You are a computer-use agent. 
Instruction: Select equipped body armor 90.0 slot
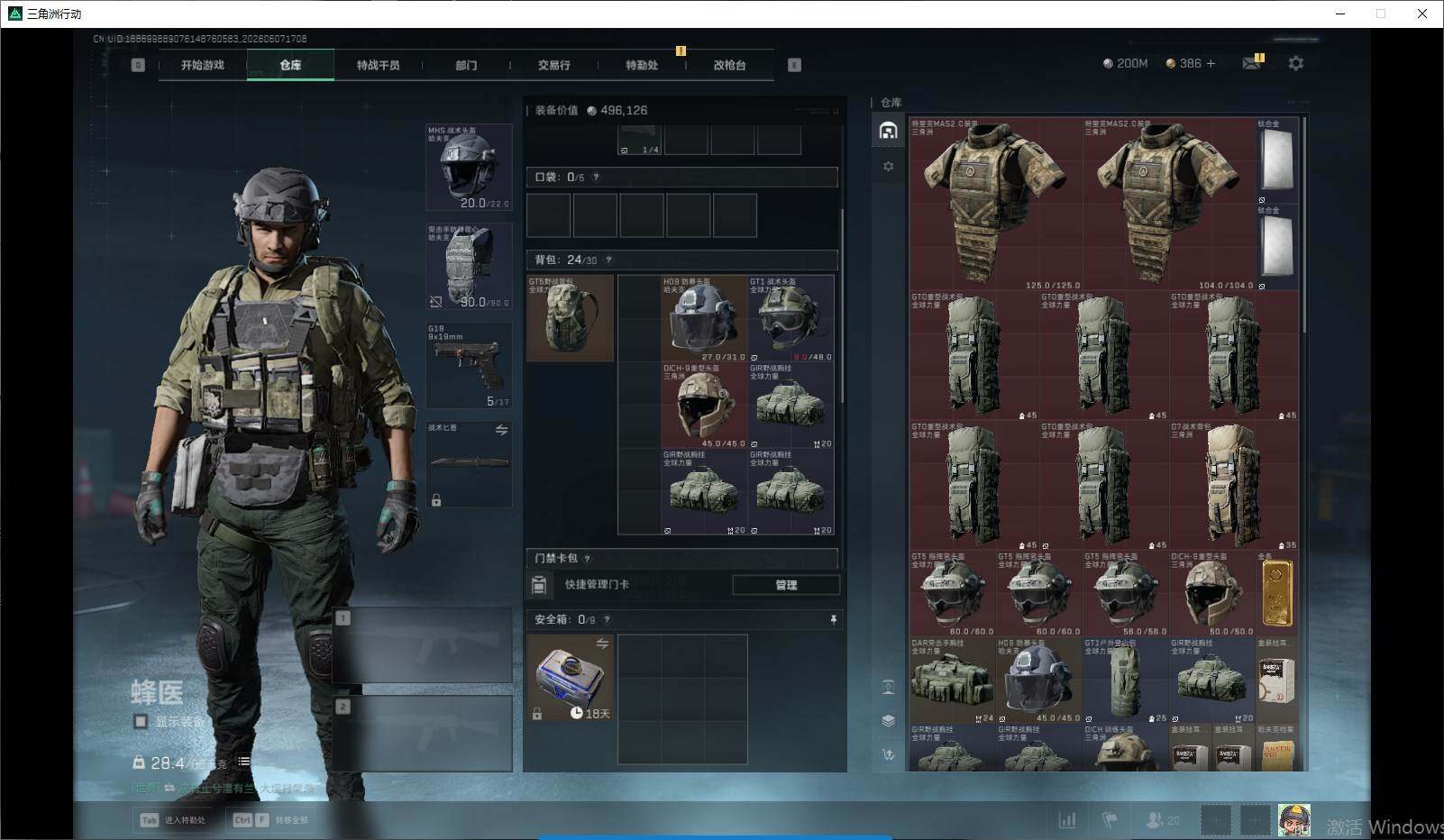(x=469, y=267)
